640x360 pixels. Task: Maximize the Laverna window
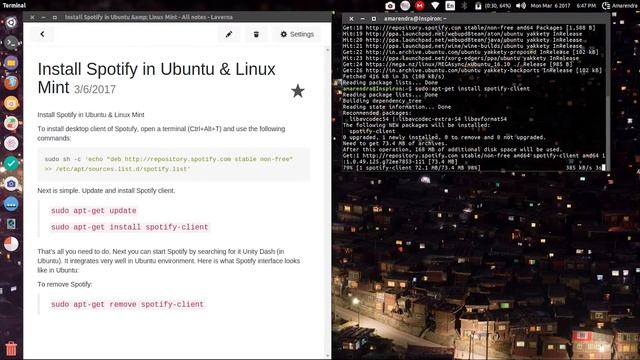[x=55, y=17]
